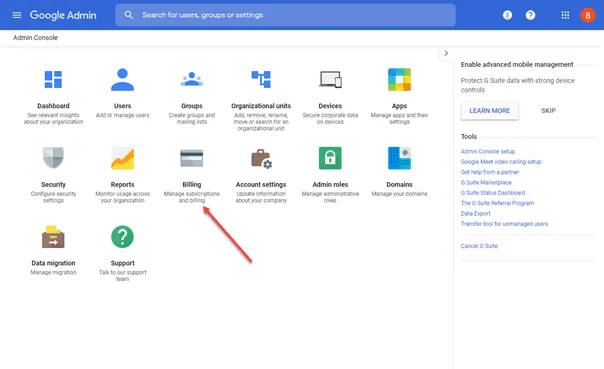Open the Security shield icon
Screen dimensions: 604x369
[53, 158]
